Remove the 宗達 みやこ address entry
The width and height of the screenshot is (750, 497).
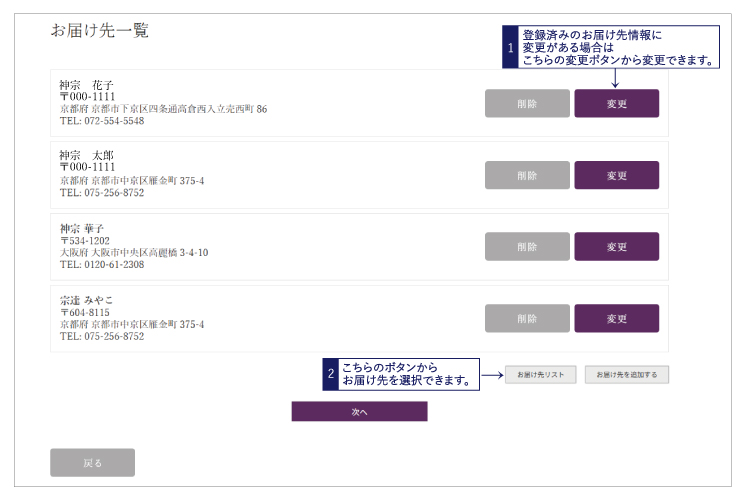coord(527,318)
